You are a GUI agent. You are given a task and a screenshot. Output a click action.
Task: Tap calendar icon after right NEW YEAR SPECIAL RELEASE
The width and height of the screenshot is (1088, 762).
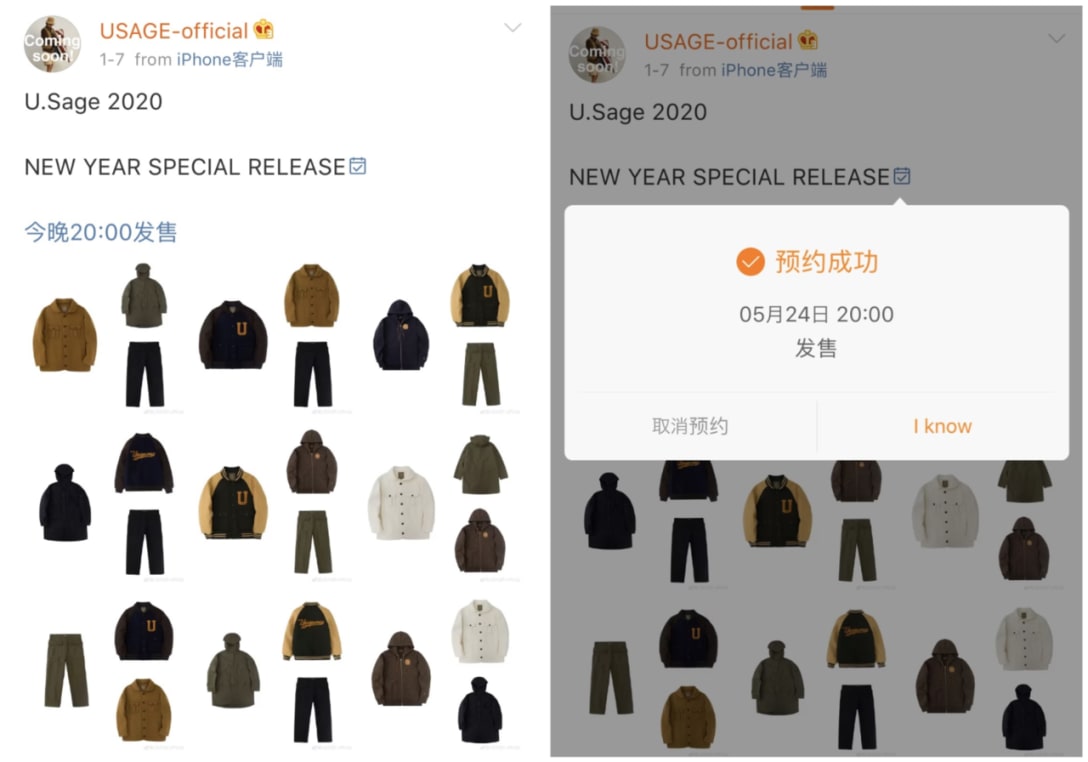[901, 176]
